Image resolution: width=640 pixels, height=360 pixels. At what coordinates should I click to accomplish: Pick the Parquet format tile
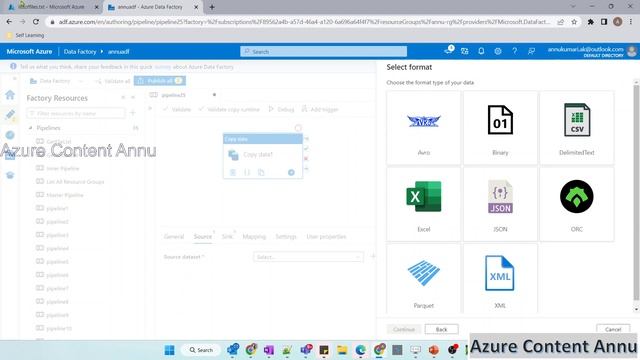pyautogui.click(x=423, y=279)
